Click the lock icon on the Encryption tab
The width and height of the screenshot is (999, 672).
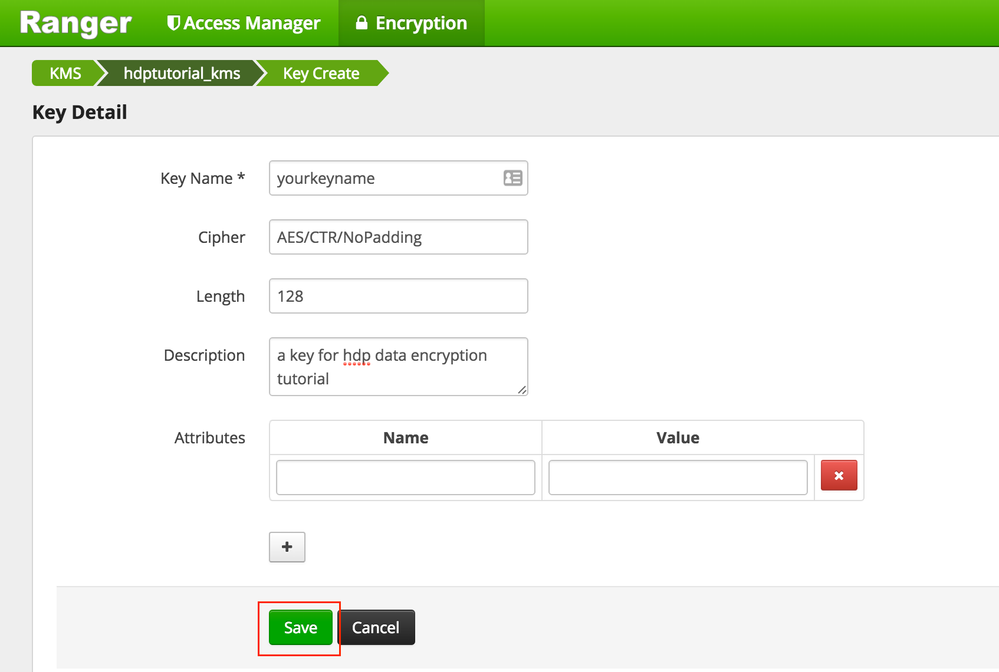[x=362, y=22]
